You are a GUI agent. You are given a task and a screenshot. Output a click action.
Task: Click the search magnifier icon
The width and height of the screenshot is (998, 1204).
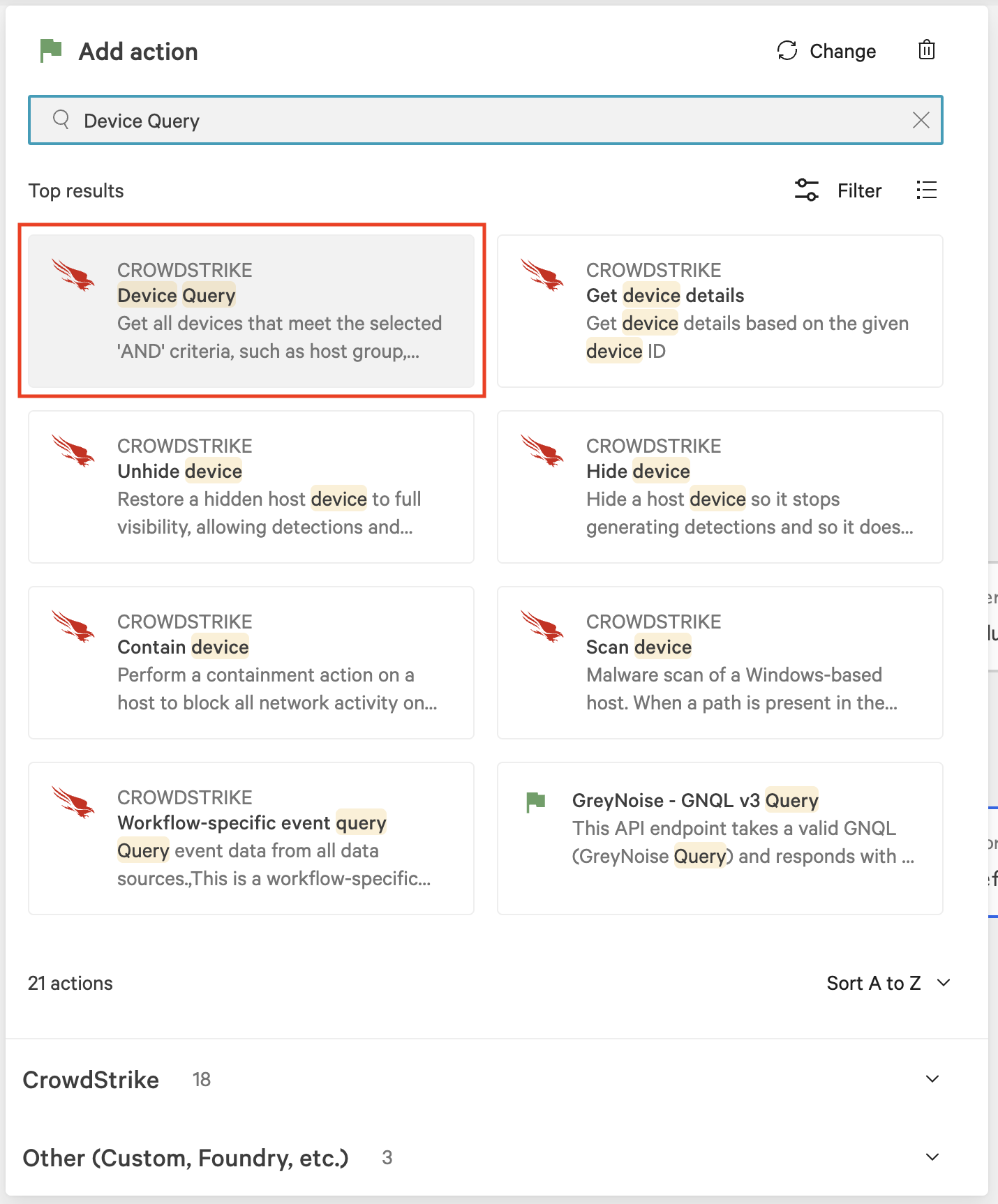(x=61, y=120)
